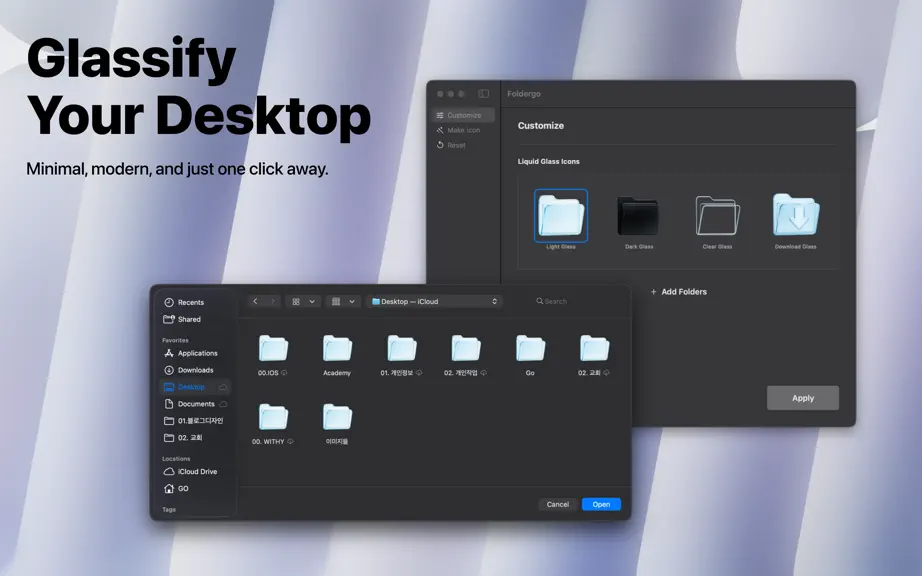
Task: Select iCloud Drive under Locations
Action: pyautogui.click(x=195, y=471)
